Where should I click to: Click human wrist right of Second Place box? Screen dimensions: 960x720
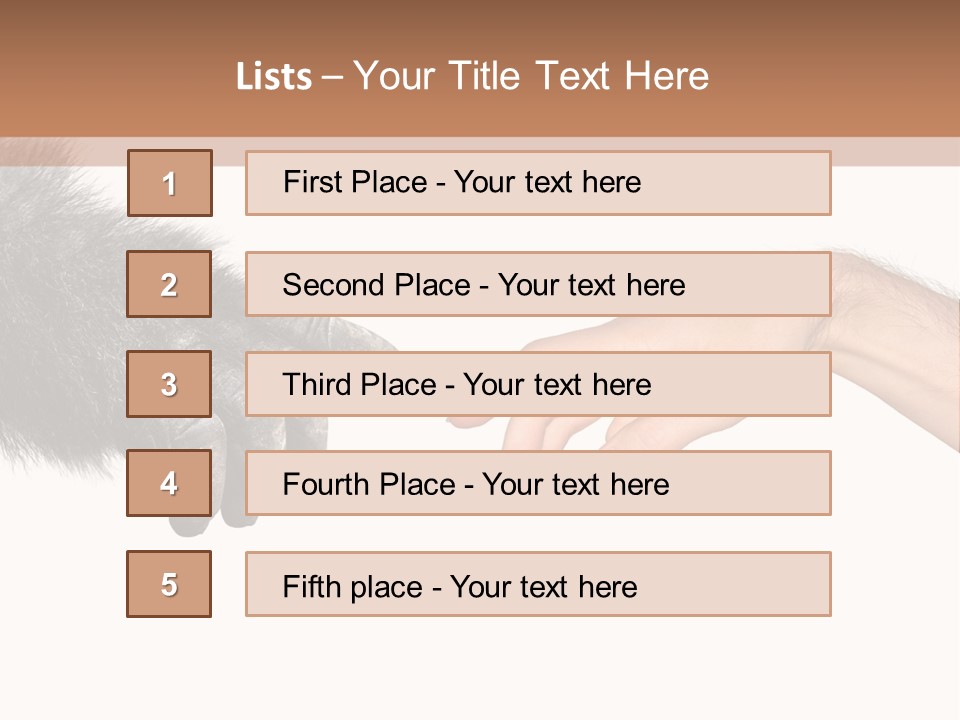tap(885, 300)
